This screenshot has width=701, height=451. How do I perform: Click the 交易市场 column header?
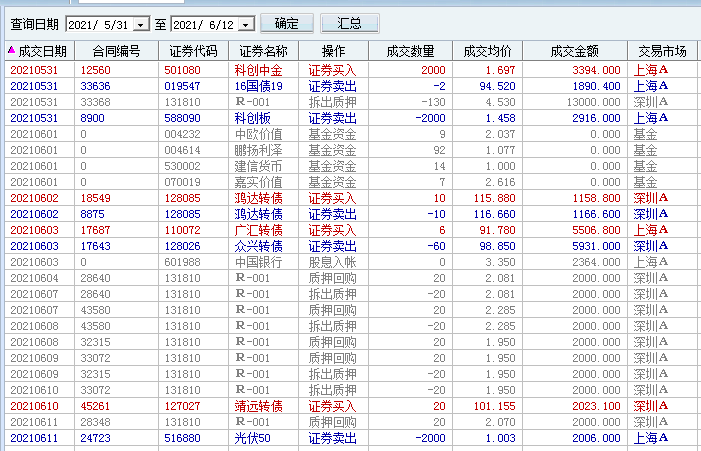[662, 51]
